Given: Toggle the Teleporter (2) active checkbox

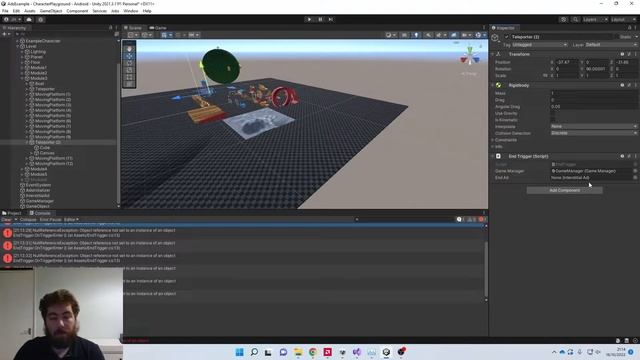Looking at the screenshot, I should 507,37.
